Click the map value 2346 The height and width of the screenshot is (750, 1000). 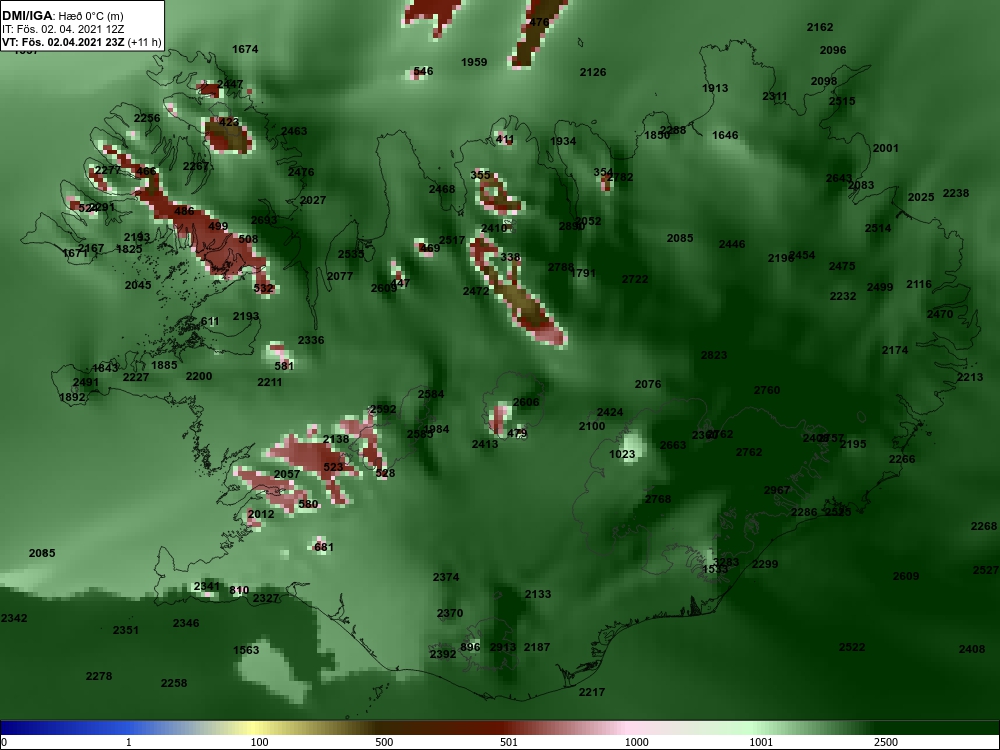point(186,623)
